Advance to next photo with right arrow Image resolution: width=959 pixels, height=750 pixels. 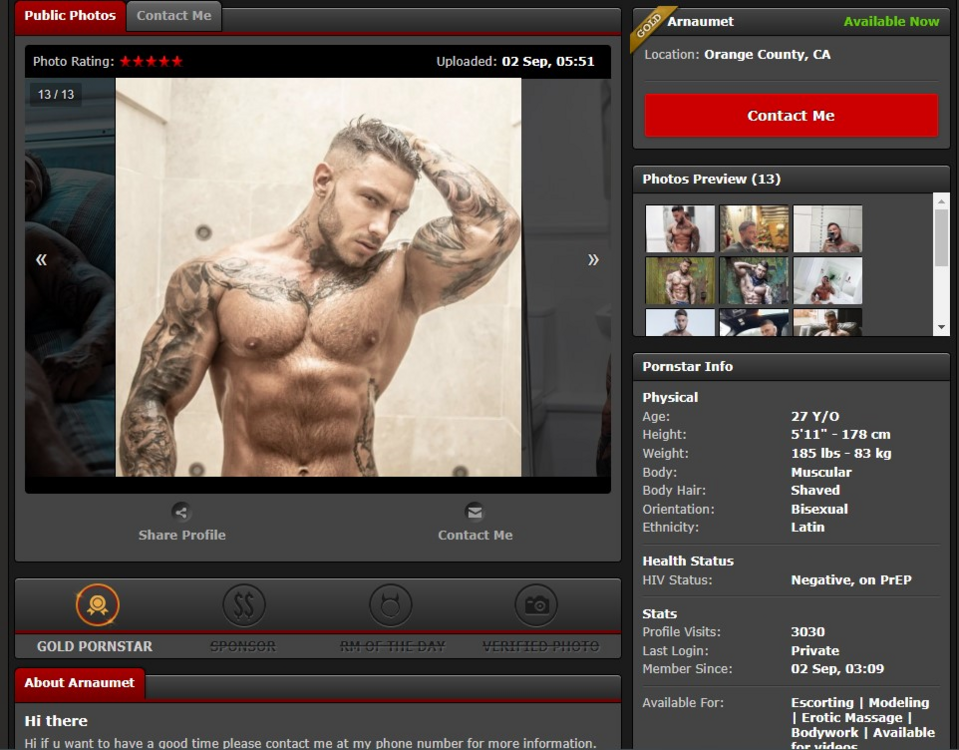tap(593, 260)
